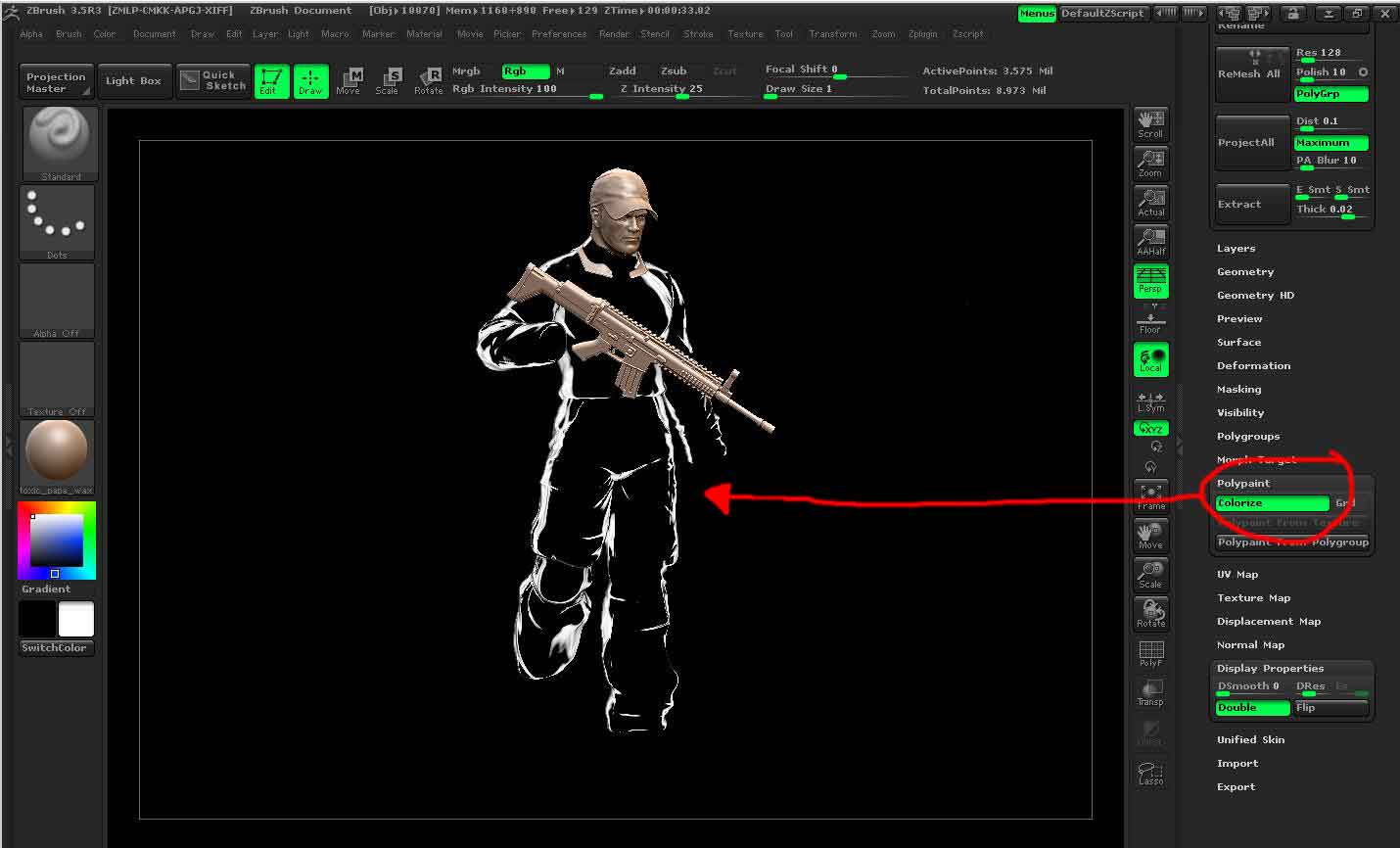Click the Scale transform icon in top shelf
The image size is (1400, 848).
pyautogui.click(x=388, y=81)
